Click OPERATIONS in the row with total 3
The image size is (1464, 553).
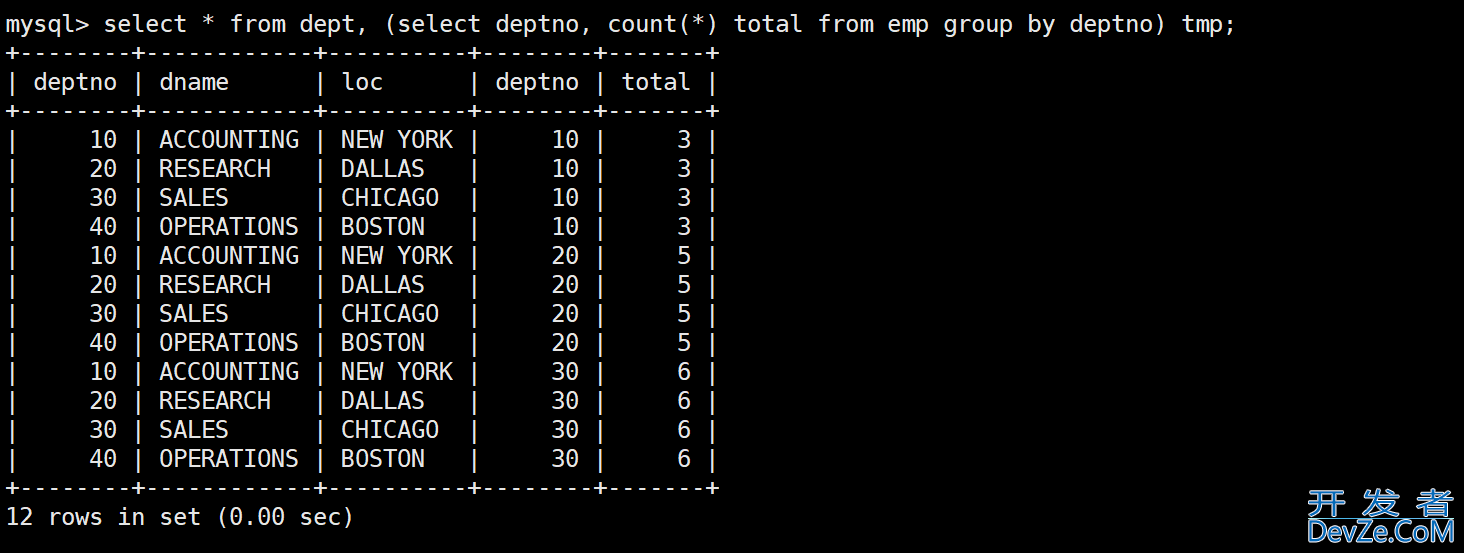229,226
